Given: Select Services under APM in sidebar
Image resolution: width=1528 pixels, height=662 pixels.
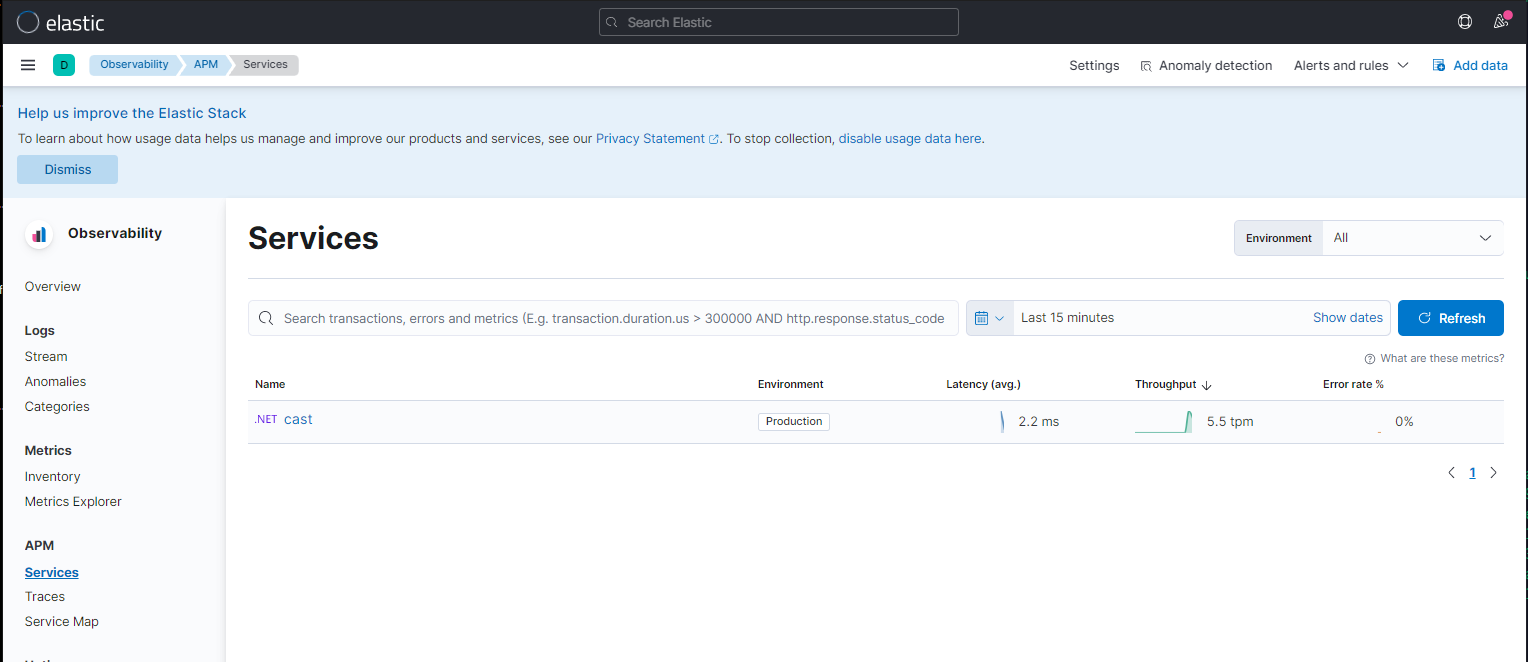Looking at the screenshot, I should [x=52, y=573].
